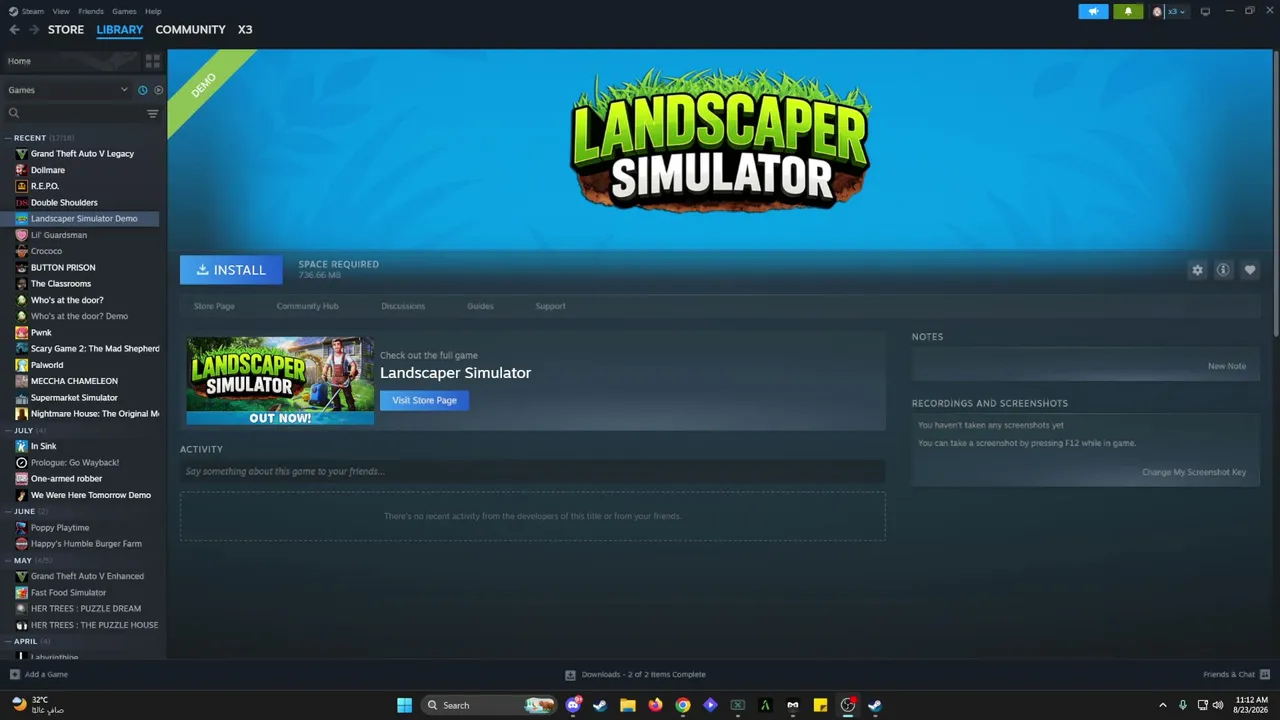Open the Games menu in menu bar
The image size is (1280, 720).
pos(124,11)
